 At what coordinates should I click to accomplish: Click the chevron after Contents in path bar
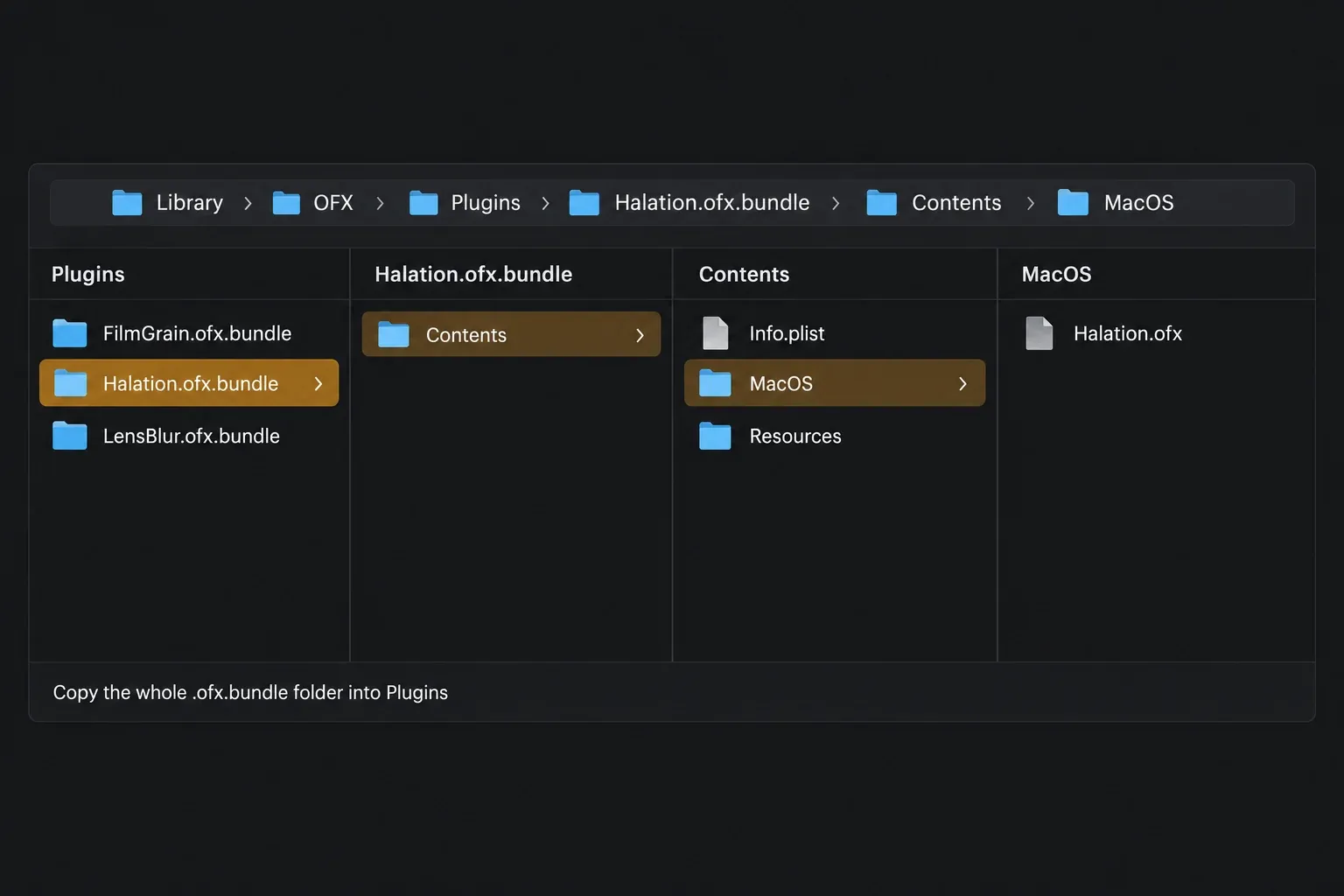[x=1031, y=203]
